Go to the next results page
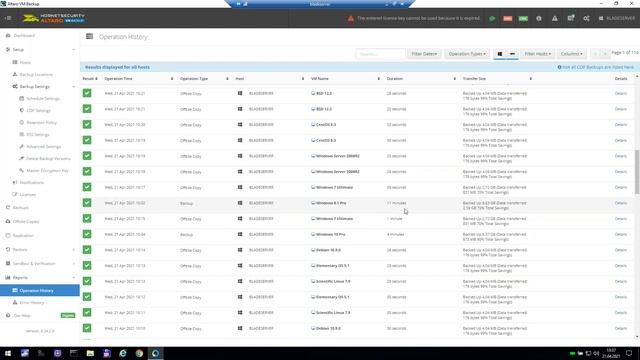The width and height of the screenshot is (640, 360). (605, 54)
